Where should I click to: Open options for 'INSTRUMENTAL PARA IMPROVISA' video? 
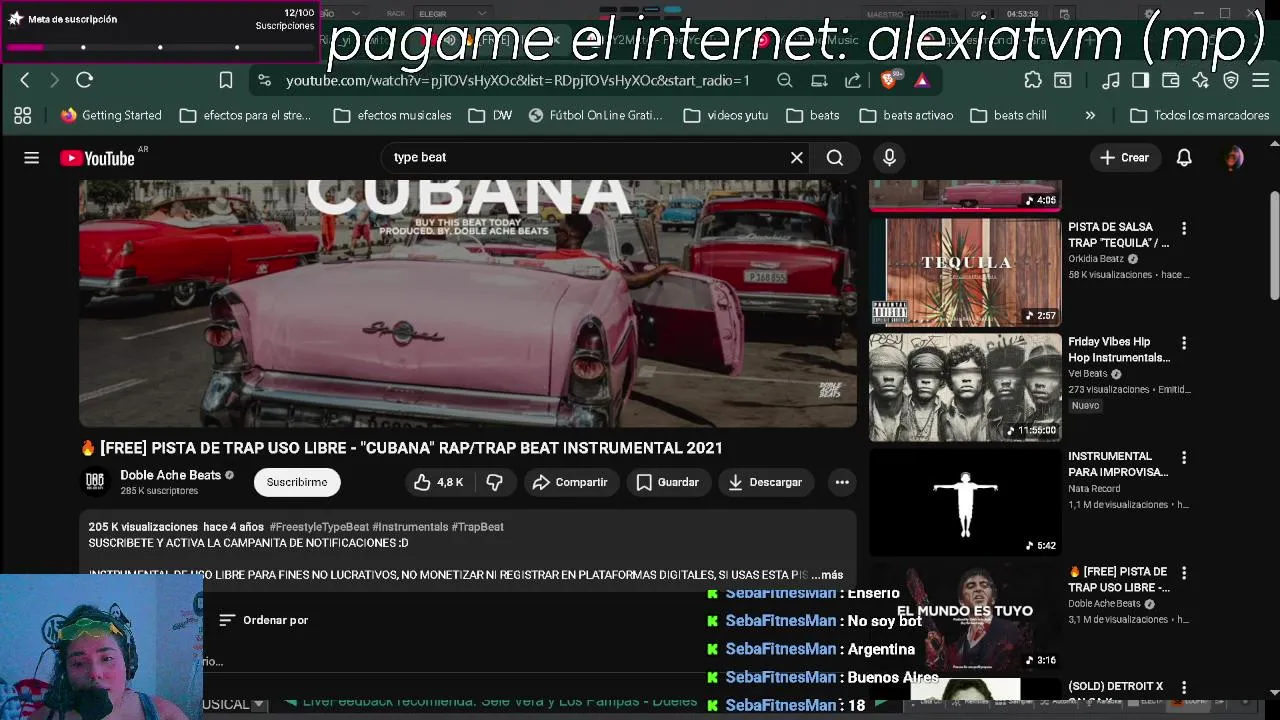click(x=1184, y=458)
